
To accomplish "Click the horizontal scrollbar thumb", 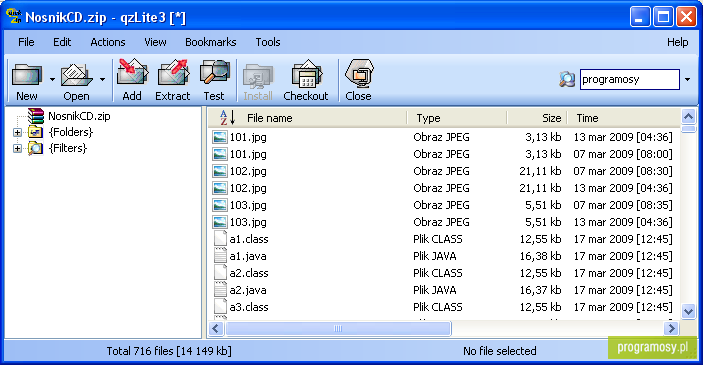I will point(338,329).
